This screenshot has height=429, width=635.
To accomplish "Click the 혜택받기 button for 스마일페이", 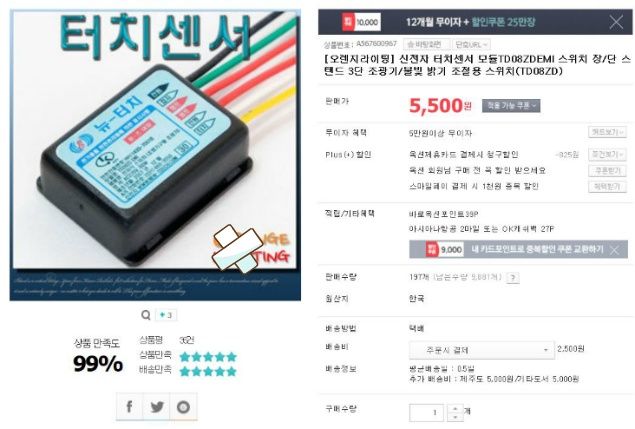I will point(607,186).
